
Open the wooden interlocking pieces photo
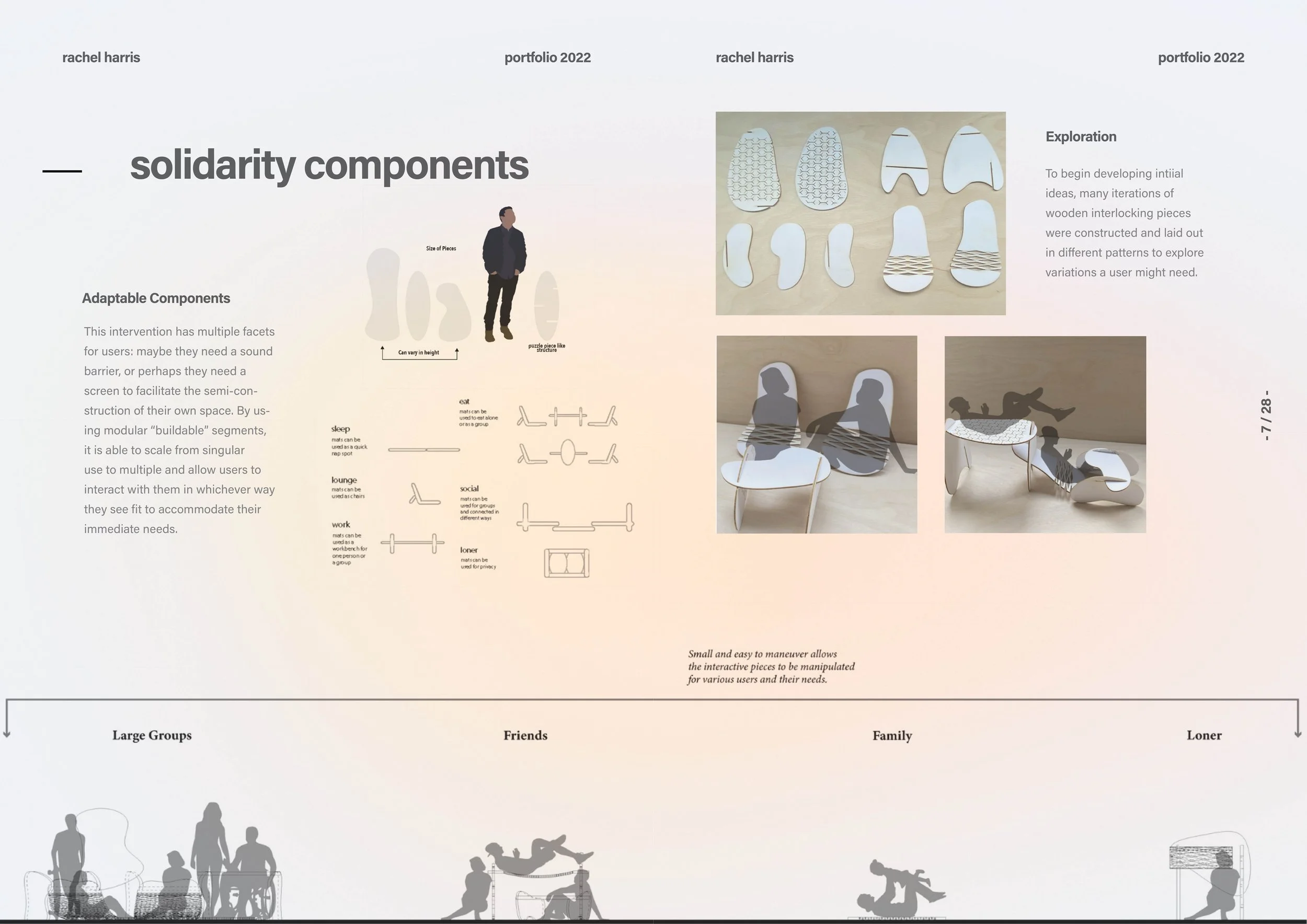(860, 213)
